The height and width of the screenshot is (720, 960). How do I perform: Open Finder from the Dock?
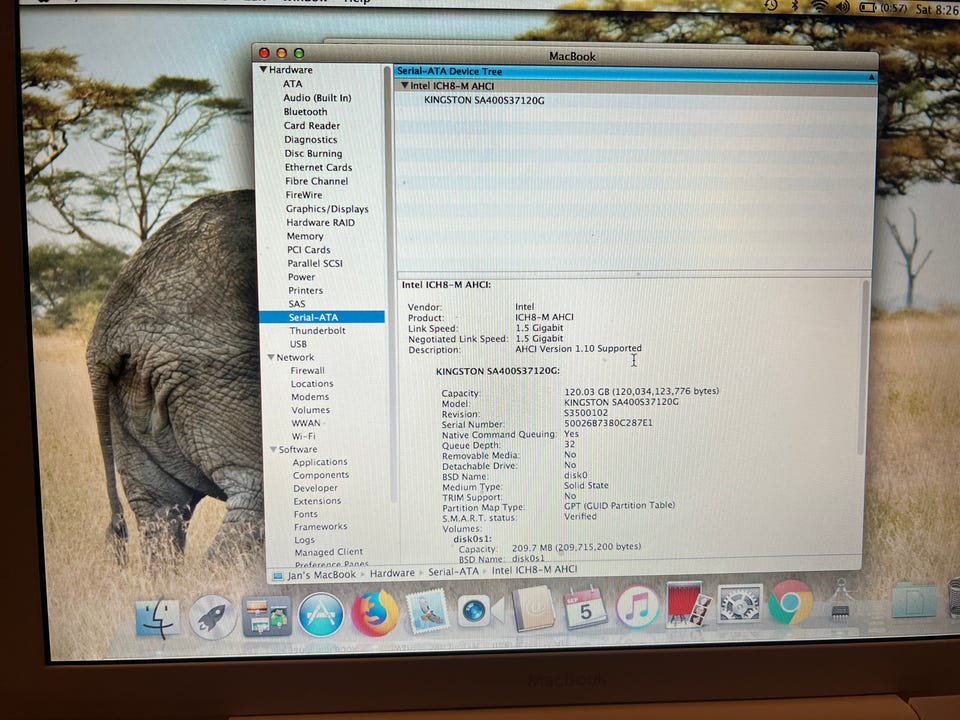pos(157,617)
